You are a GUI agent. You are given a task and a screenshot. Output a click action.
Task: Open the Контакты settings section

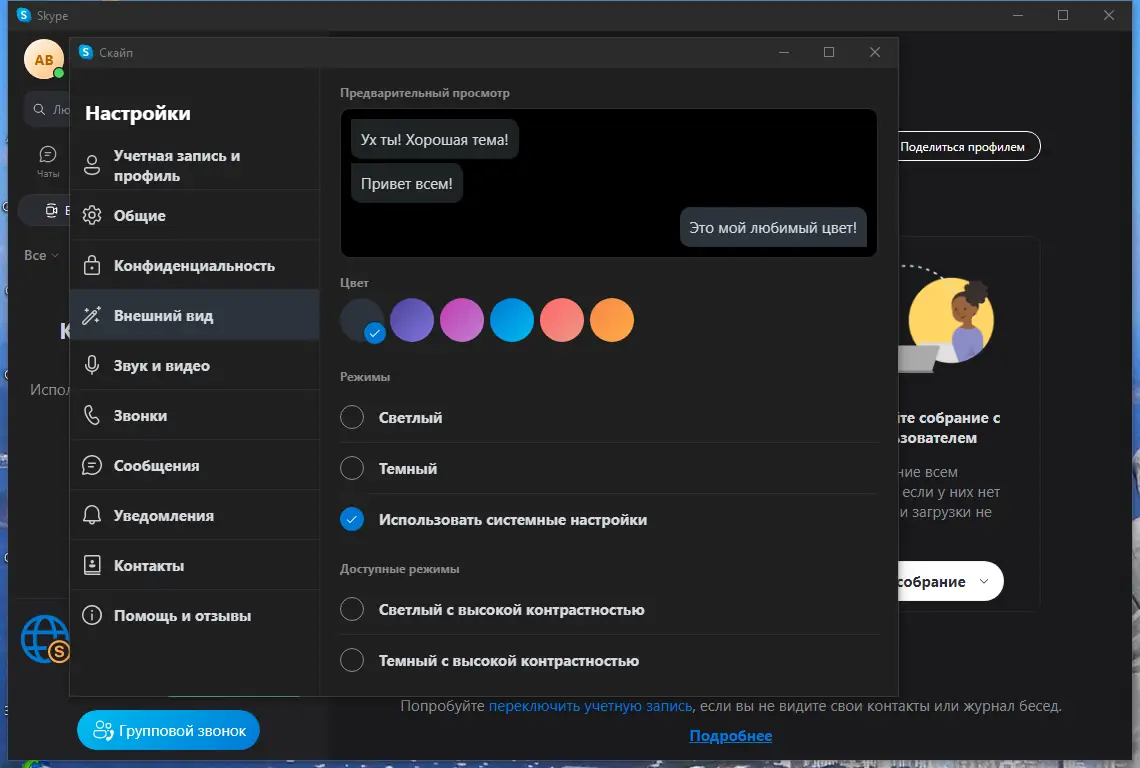pos(195,565)
